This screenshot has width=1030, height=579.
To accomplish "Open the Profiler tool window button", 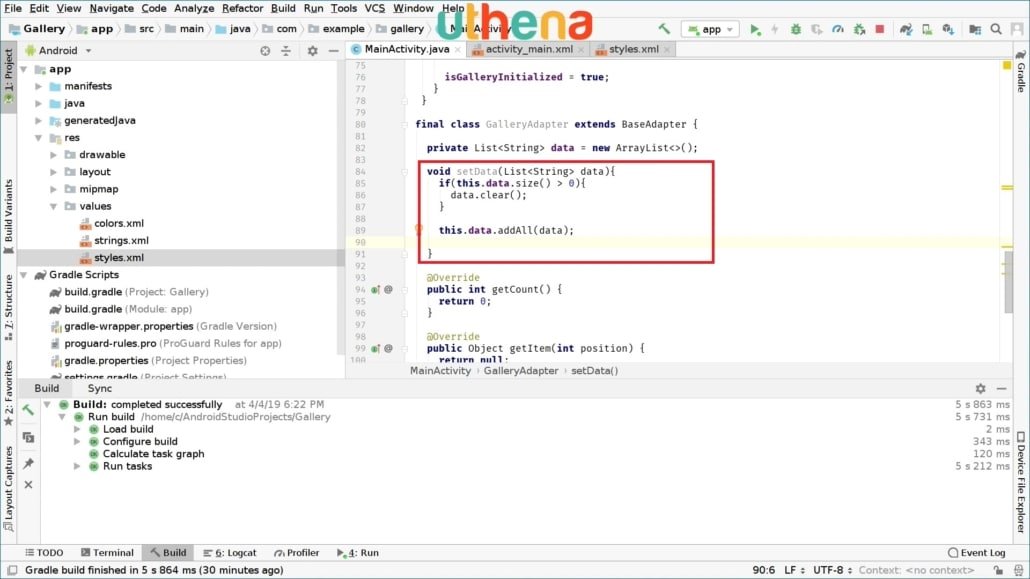I will (296, 553).
